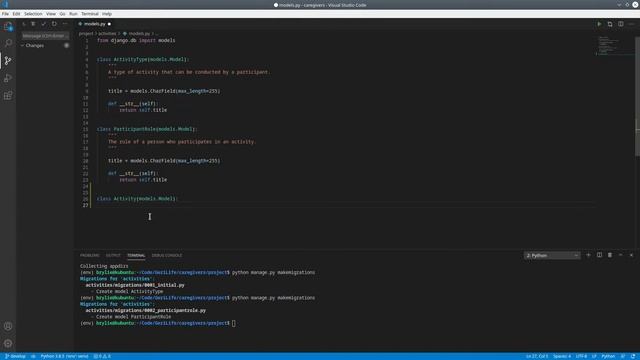Click the editor vertical scrollbar
The image size is (640, 360).
[x=637, y=96]
